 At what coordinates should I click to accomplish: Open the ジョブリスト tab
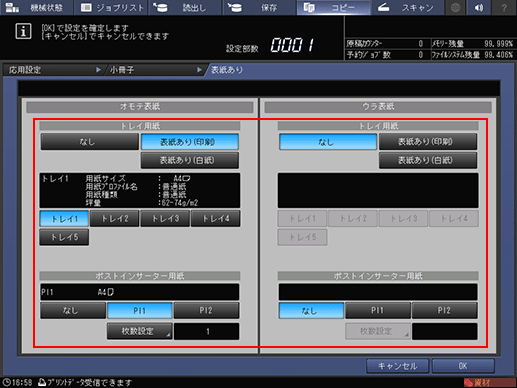click(x=113, y=7)
